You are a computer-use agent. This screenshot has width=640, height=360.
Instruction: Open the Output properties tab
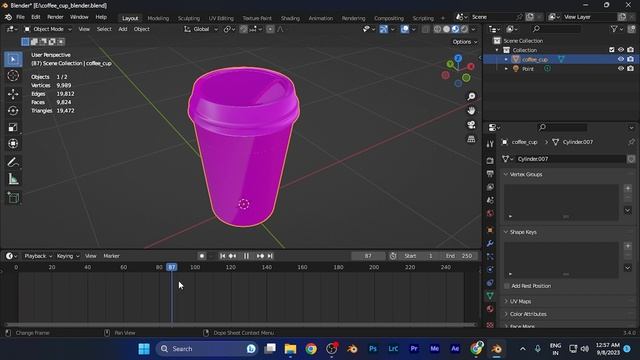(x=490, y=174)
